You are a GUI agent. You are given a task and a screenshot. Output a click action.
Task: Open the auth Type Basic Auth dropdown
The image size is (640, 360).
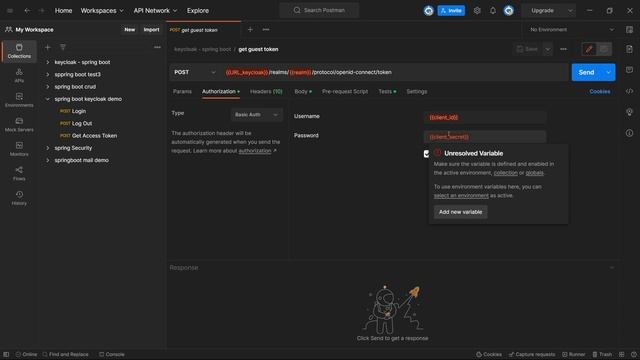point(256,115)
